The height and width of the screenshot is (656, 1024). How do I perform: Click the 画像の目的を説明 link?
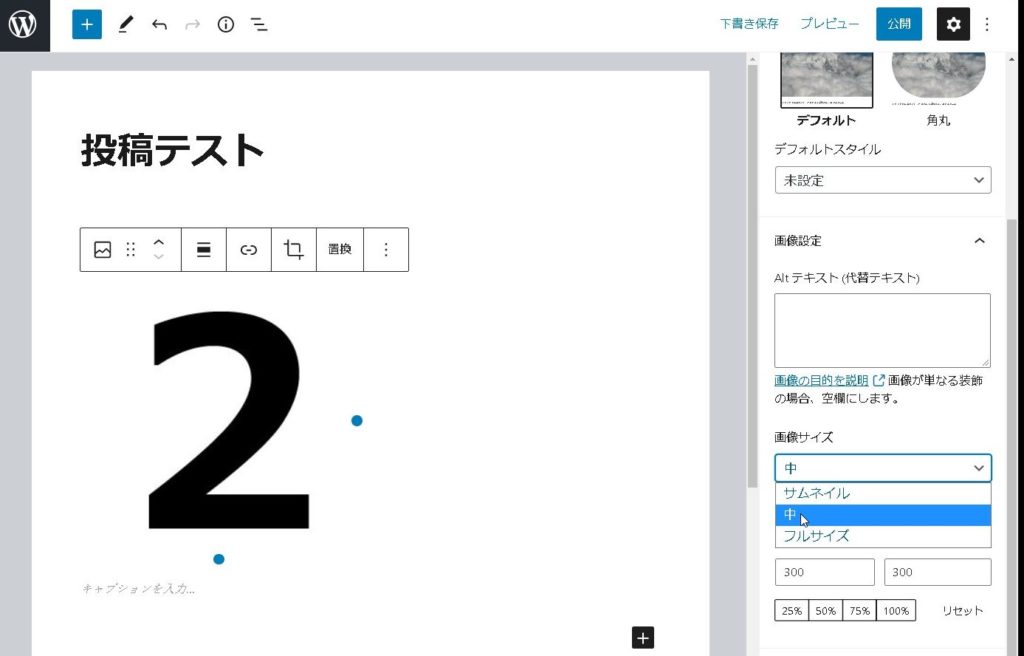tap(822, 380)
